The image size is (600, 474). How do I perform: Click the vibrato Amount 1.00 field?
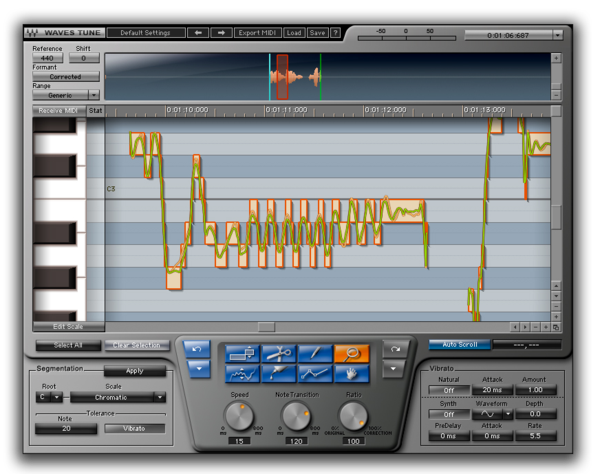click(x=536, y=390)
